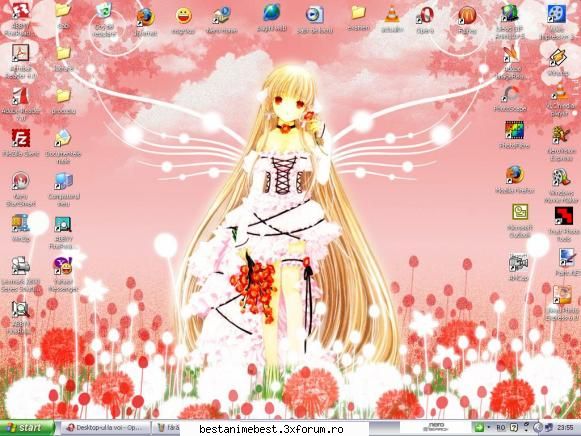
Task: Open the Lexmark 2600 Series printer icon
Action: pyautogui.click(x=20, y=266)
